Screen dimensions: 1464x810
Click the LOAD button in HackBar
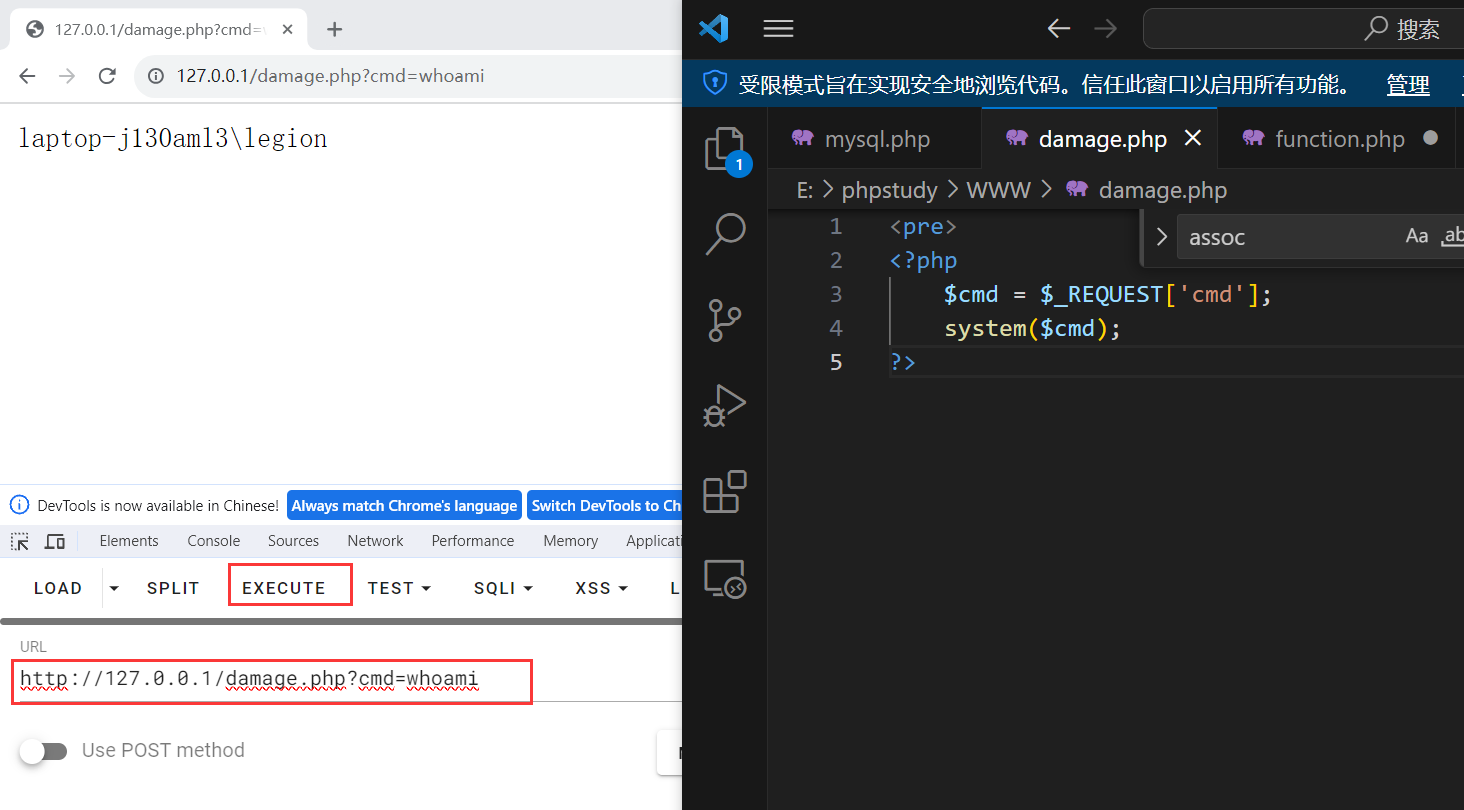click(x=58, y=588)
